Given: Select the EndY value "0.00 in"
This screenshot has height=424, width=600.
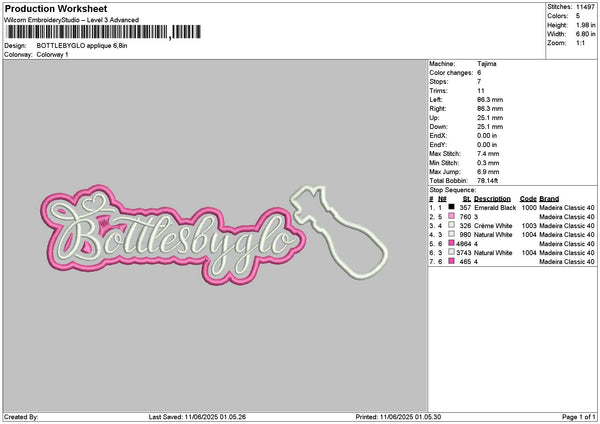Looking at the screenshot, I should tap(487, 145).
